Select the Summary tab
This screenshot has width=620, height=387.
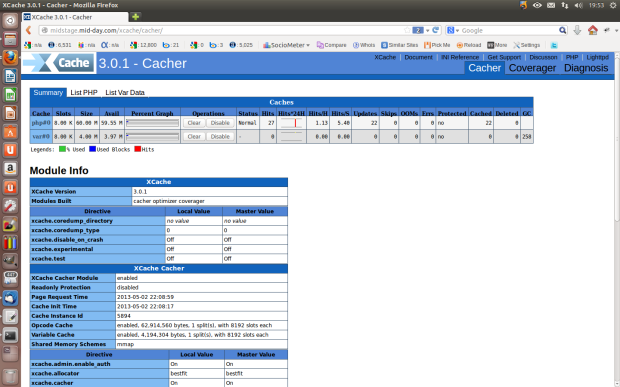pos(48,93)
